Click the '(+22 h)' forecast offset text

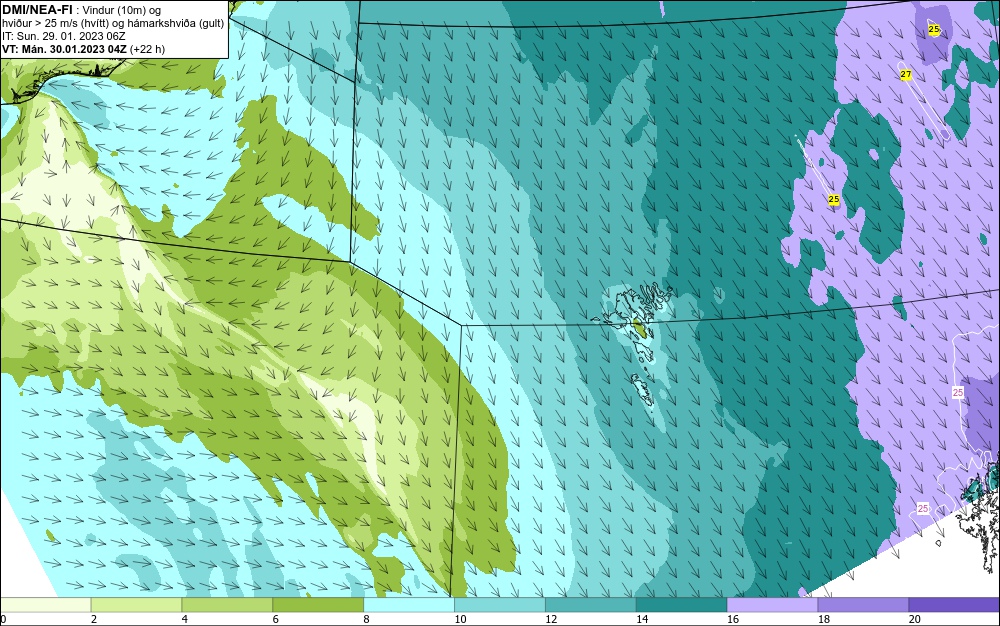click(147, 49)
